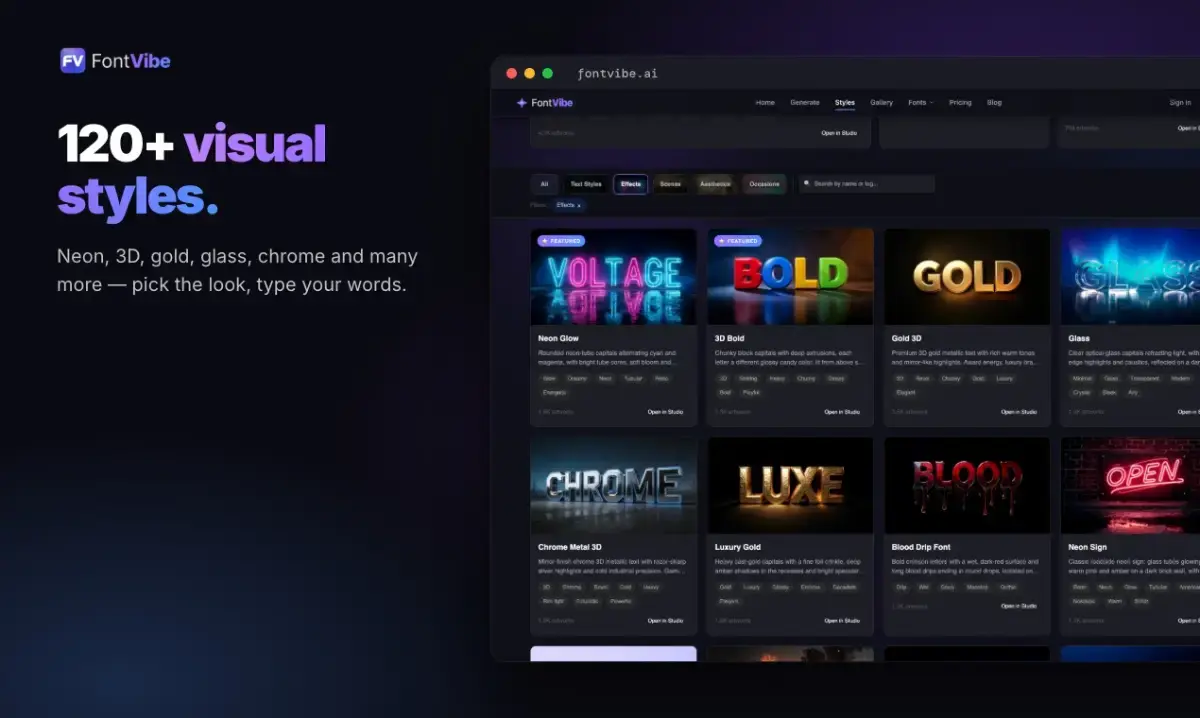Select the Styles nav item

(x=845, y=103)
